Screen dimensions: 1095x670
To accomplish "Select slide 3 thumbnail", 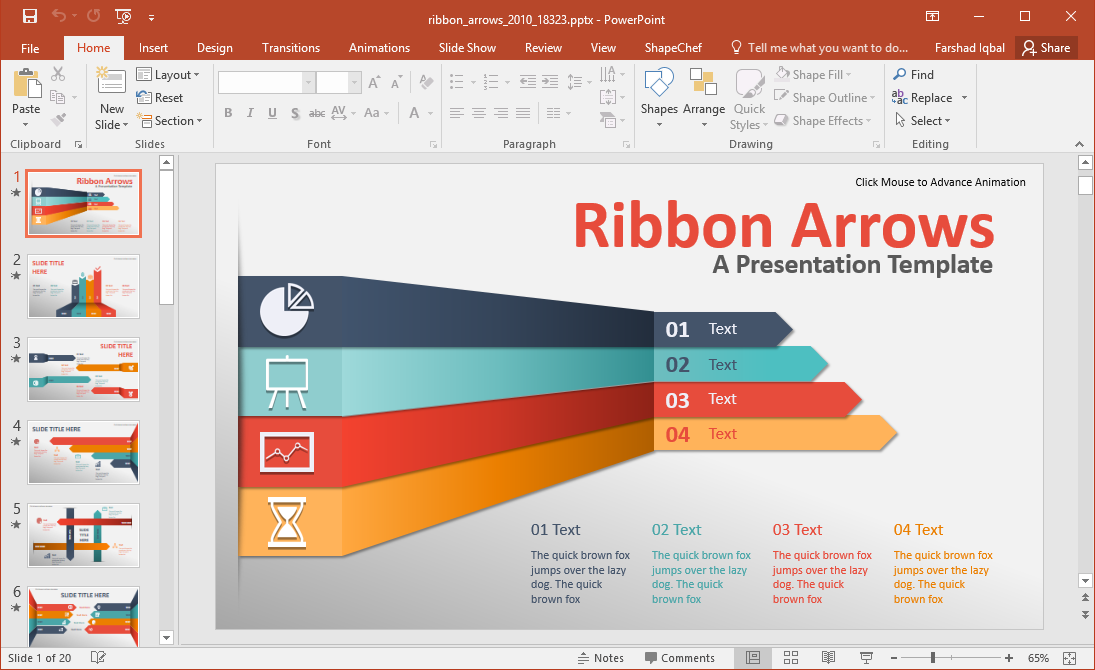I will pos(84,369).
